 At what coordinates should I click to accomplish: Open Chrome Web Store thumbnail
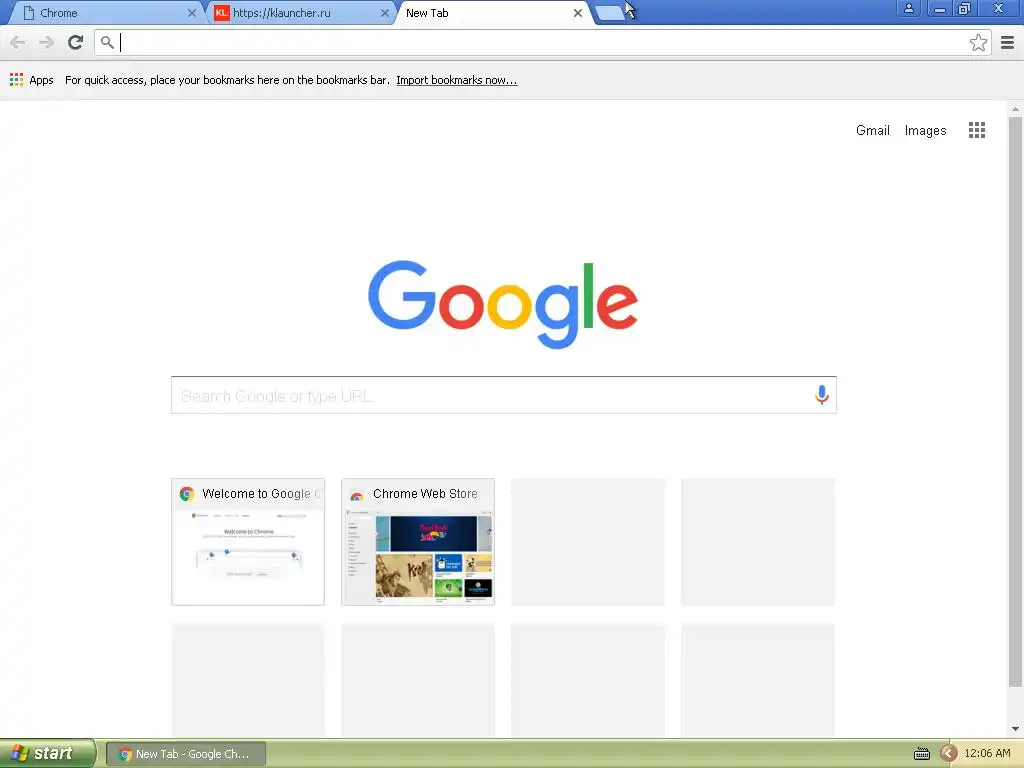[x=418, y=541]
